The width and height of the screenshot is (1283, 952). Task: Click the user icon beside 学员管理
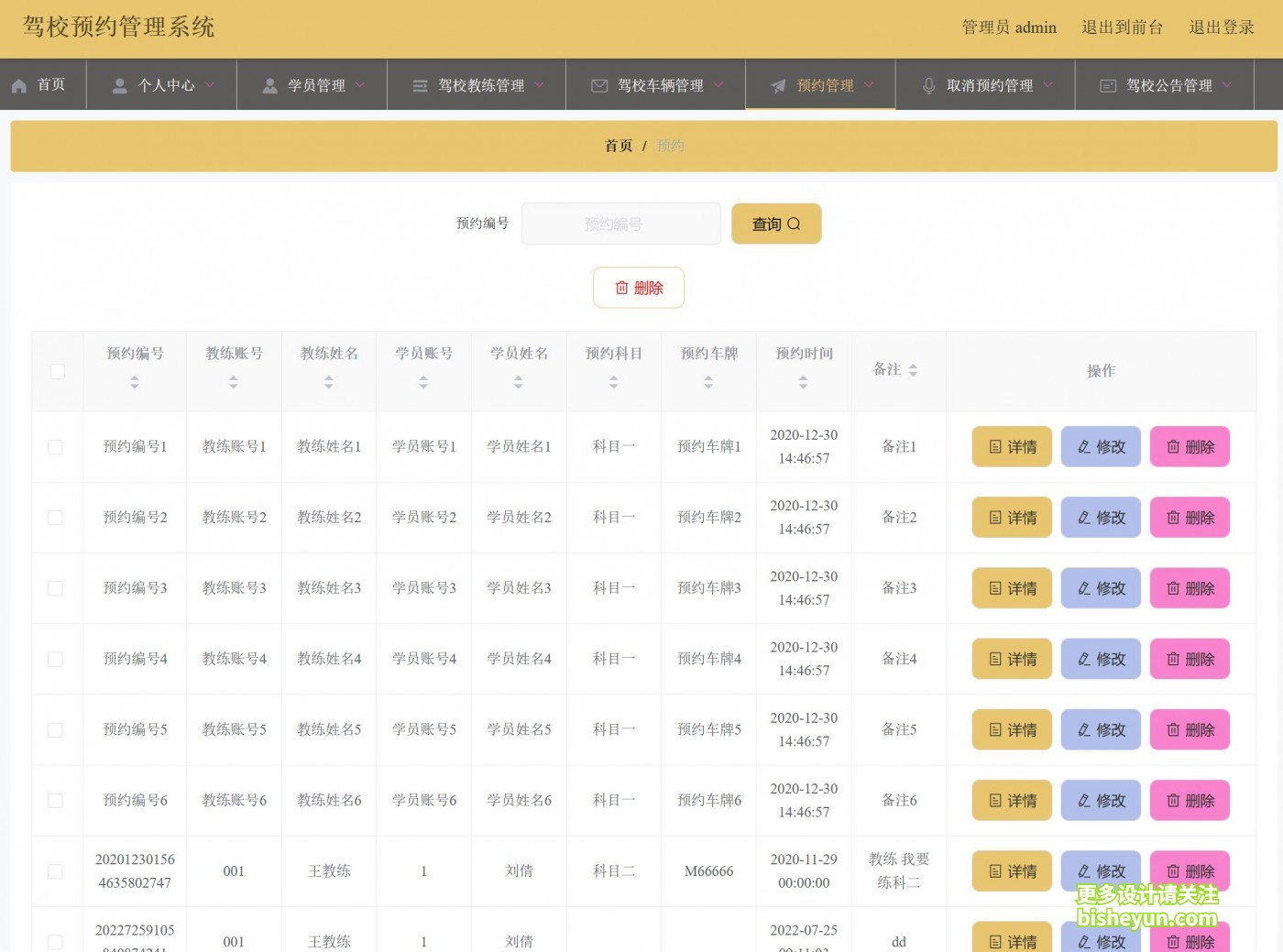click(269, 85)
